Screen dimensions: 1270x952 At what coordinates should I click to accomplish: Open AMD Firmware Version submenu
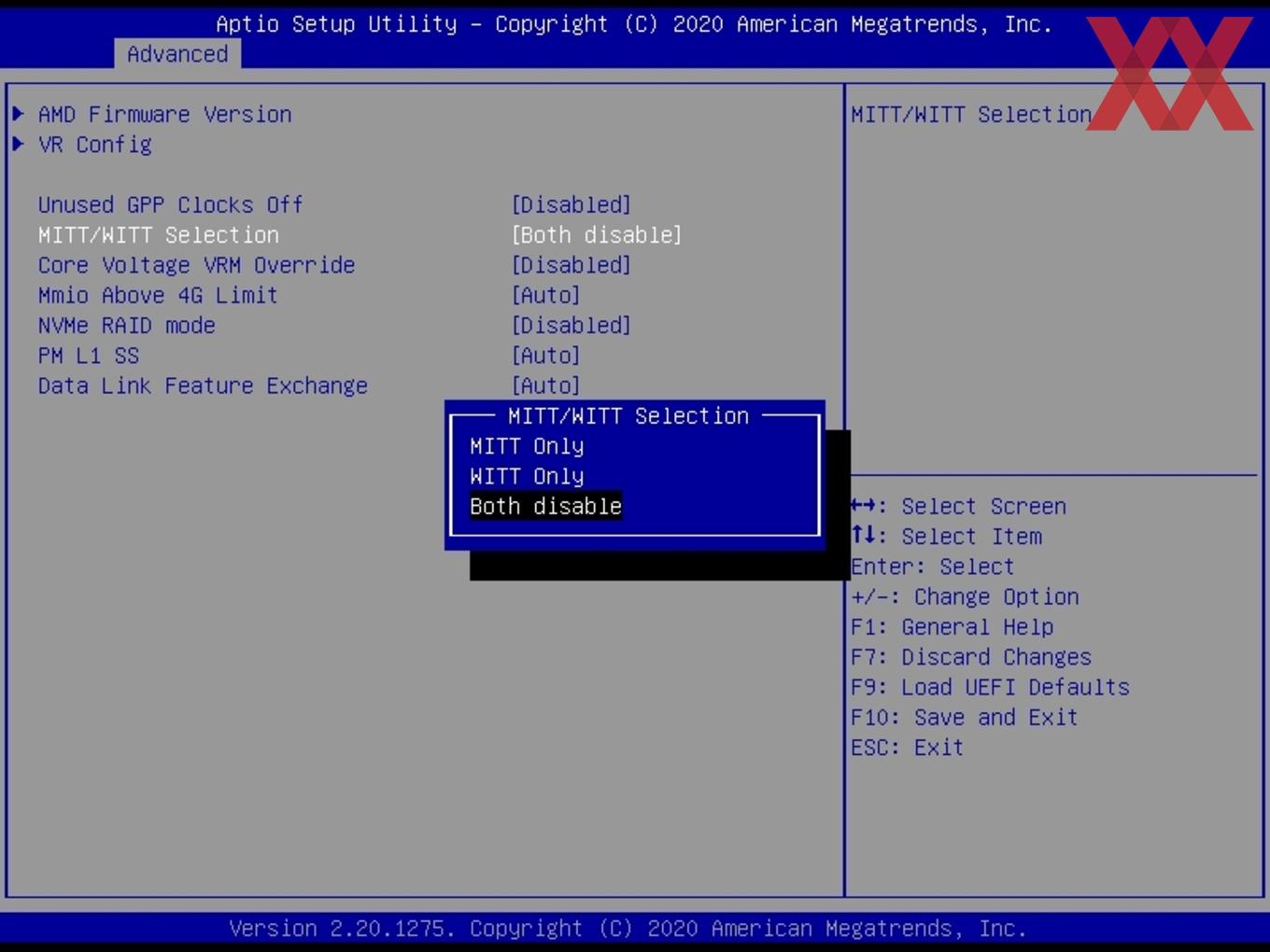pyautogui.click(x=165, y=114)
